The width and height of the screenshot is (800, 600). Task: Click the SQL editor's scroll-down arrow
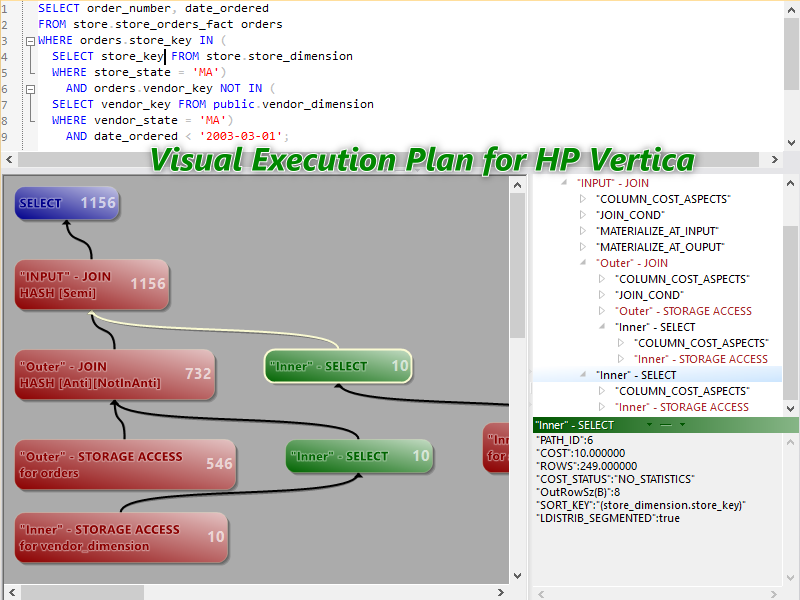(791, 143)
